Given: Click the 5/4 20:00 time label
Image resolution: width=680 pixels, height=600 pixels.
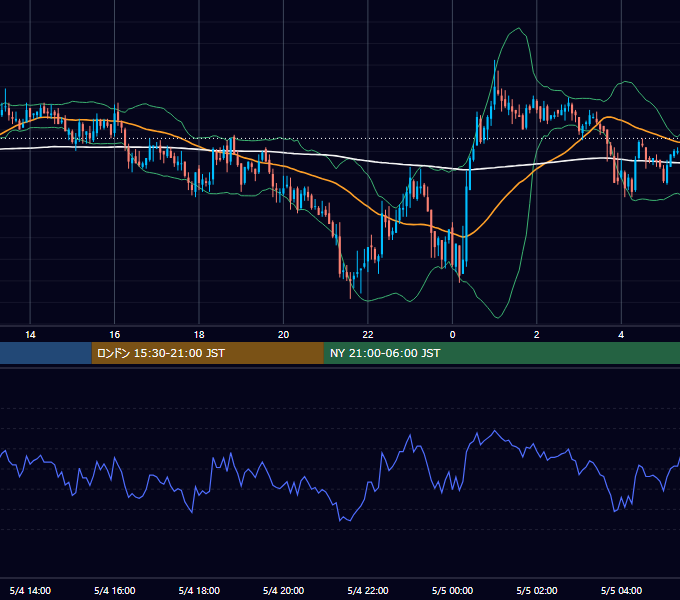Looking at the screenshot, I should tap(283, 590).
